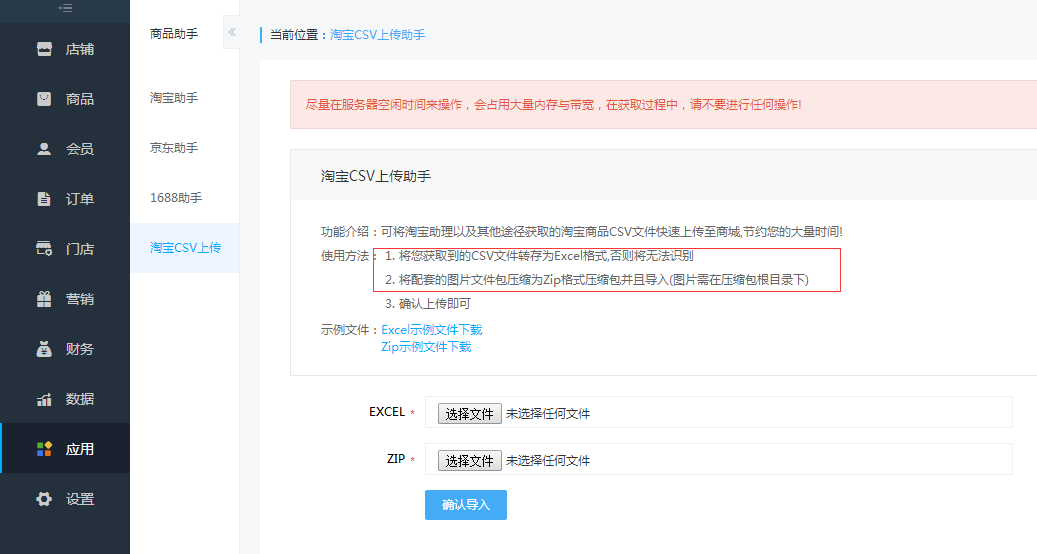Click the 店铺 store icon in sidebar

pos(44,49)
